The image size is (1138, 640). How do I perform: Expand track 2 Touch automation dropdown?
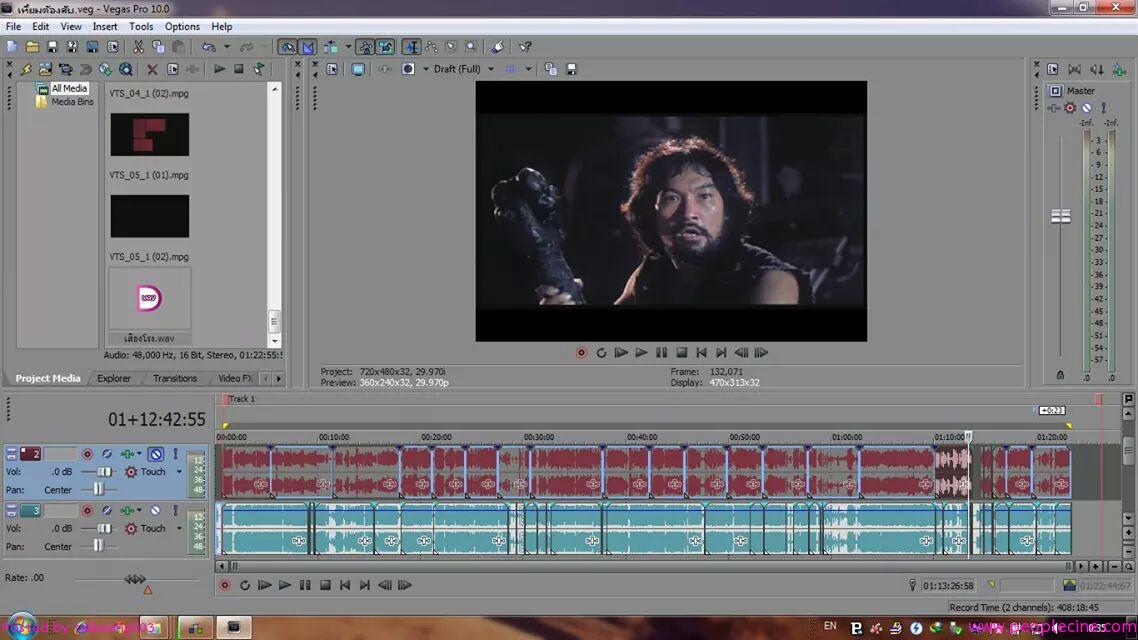coord(179,472)
